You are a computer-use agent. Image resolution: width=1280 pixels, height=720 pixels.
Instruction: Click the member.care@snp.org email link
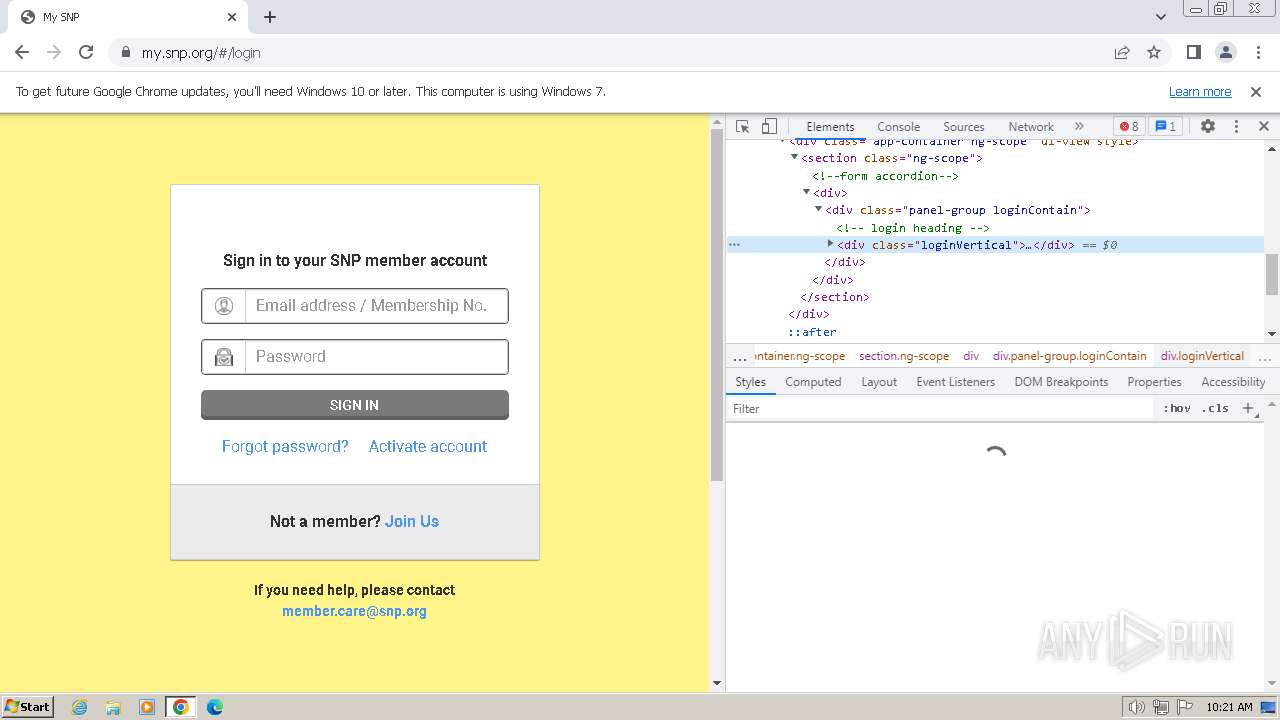[354, 611]
